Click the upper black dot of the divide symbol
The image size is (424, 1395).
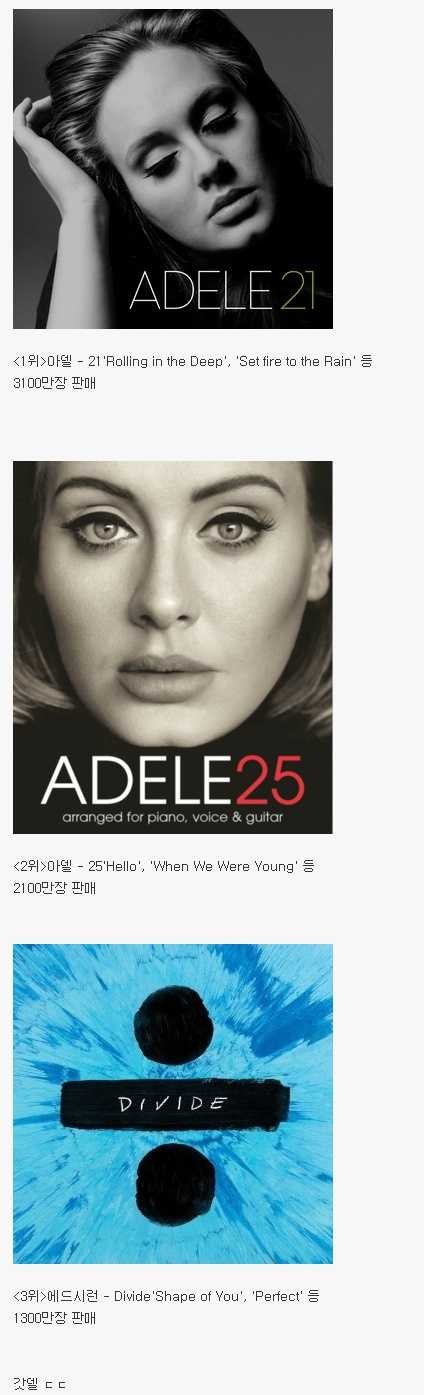172,1026
